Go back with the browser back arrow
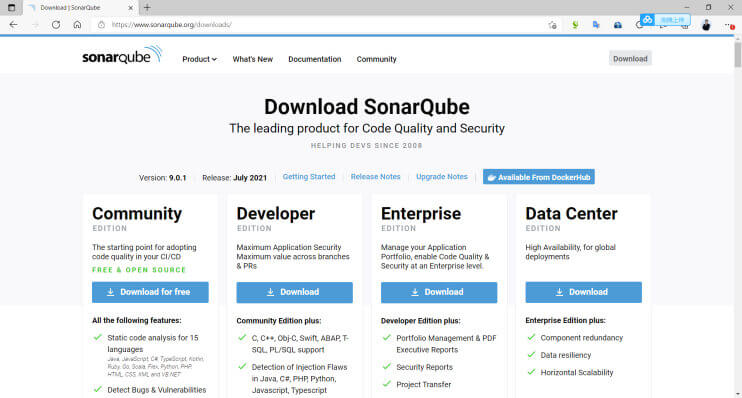Image resolution: width=742 pixels, height=398 pixels. point(13,25)
